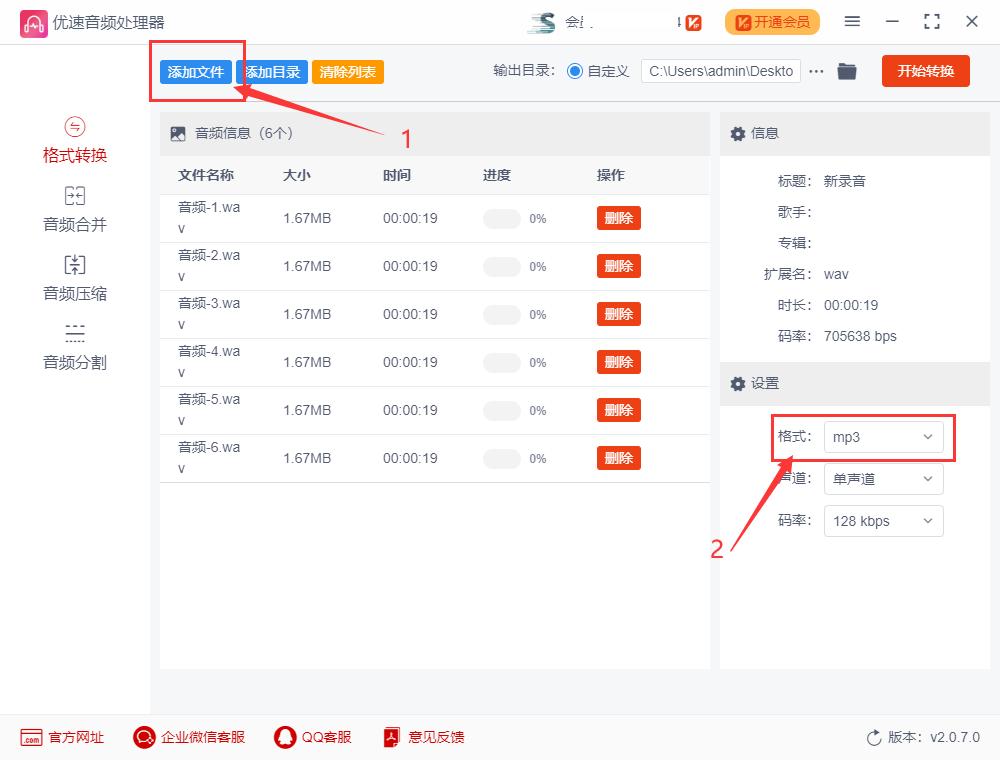This screenshot has height=760, width=1000.
Task: Click the 意见反馈 feedback icon
Action: (x=390, y=737)
